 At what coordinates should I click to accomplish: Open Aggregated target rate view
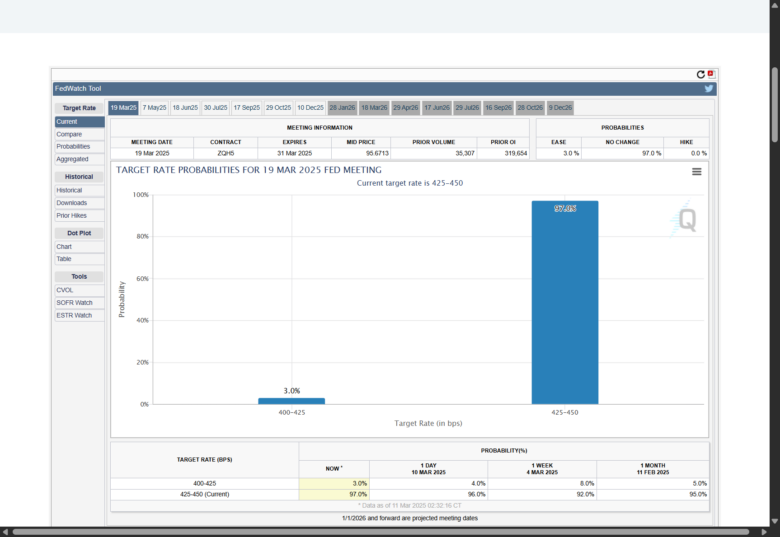click(72, 159)
